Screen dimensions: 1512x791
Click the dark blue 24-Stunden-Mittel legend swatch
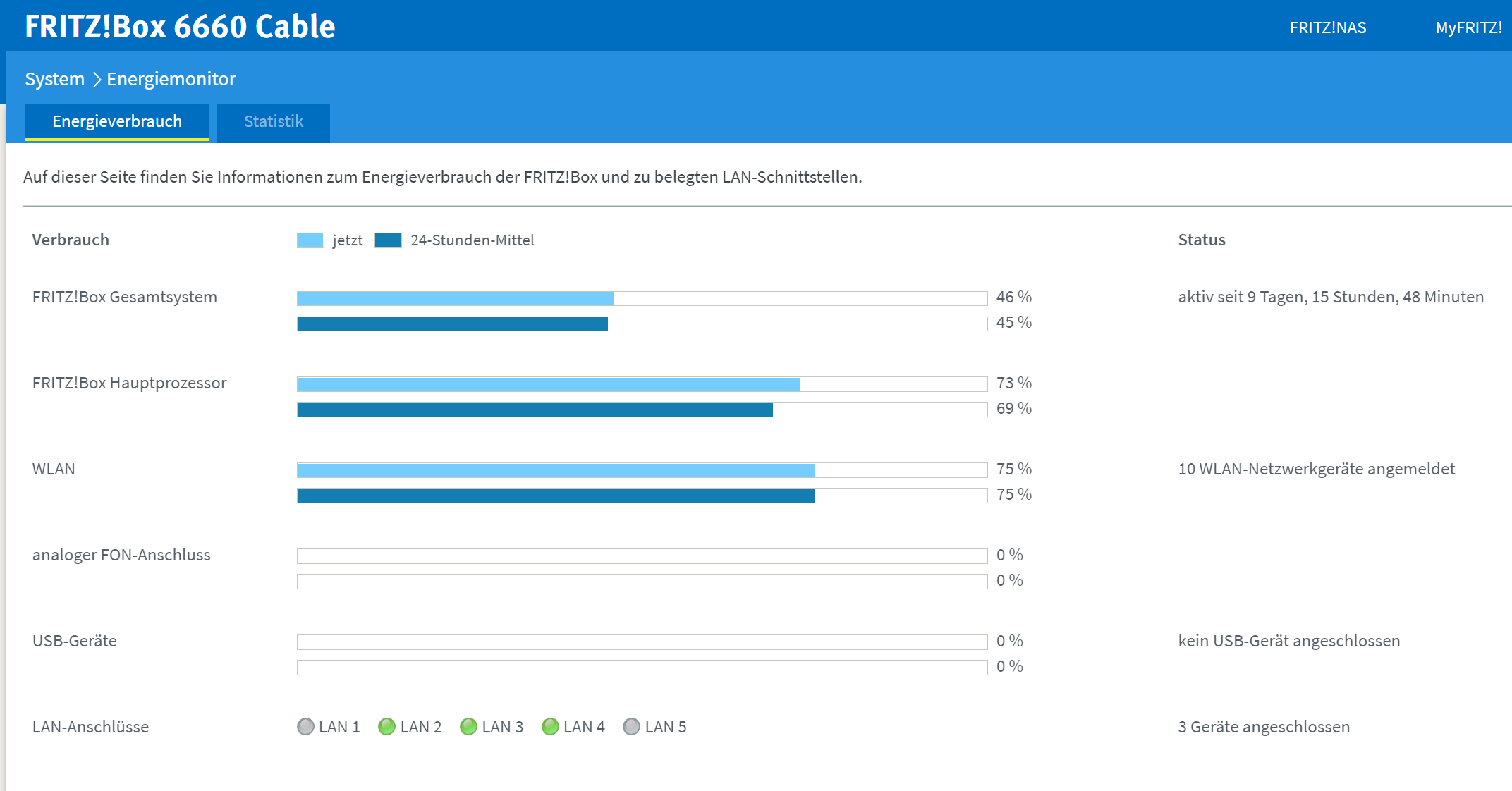(x=388, y=240)
